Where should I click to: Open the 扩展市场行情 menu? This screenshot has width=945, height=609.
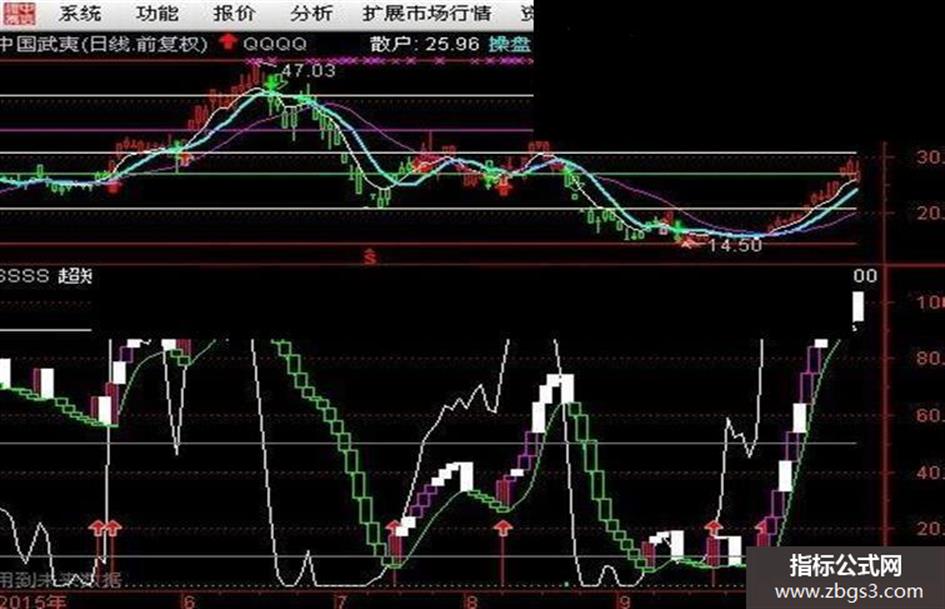click(x=427, y=13)
